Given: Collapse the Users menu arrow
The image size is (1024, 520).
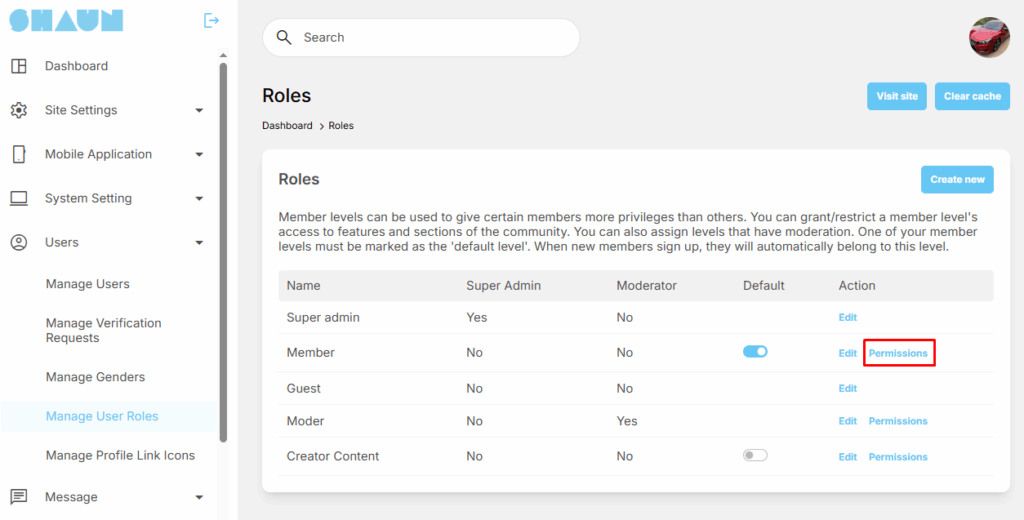Looking at the screenshot, I should 199,242.
